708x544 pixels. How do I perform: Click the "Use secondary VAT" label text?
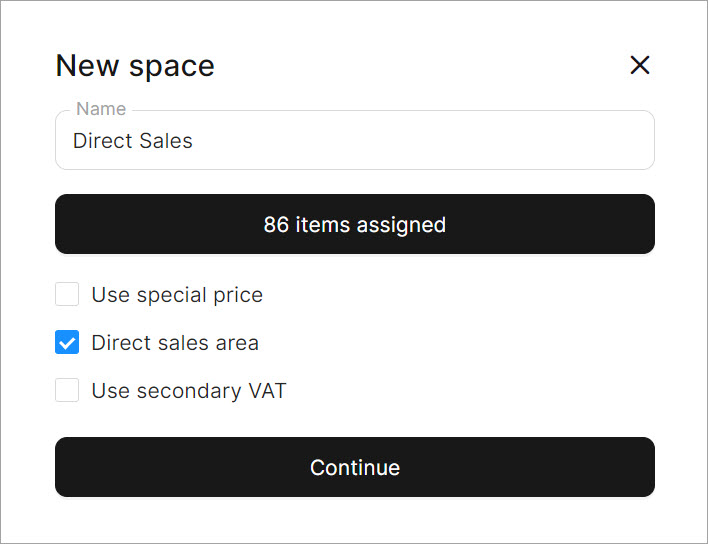[x=189, y=391]
